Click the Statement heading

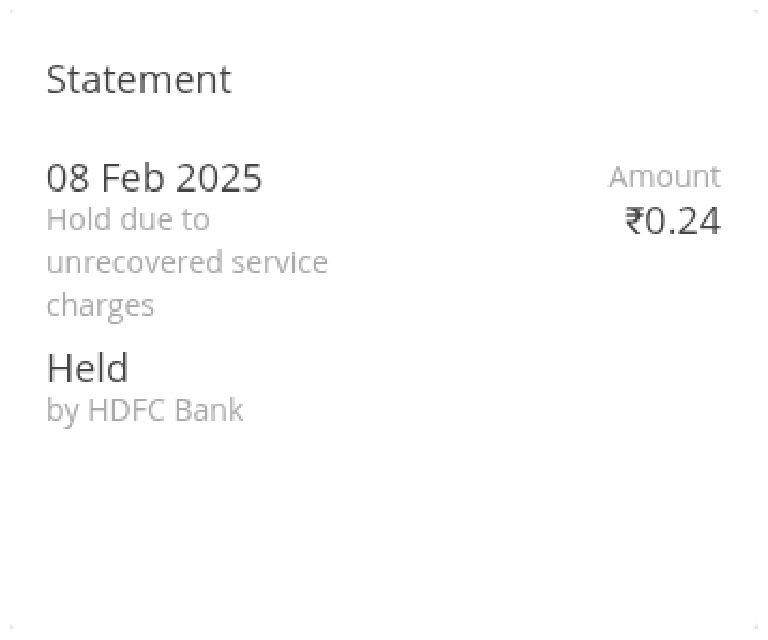[139, 80]
